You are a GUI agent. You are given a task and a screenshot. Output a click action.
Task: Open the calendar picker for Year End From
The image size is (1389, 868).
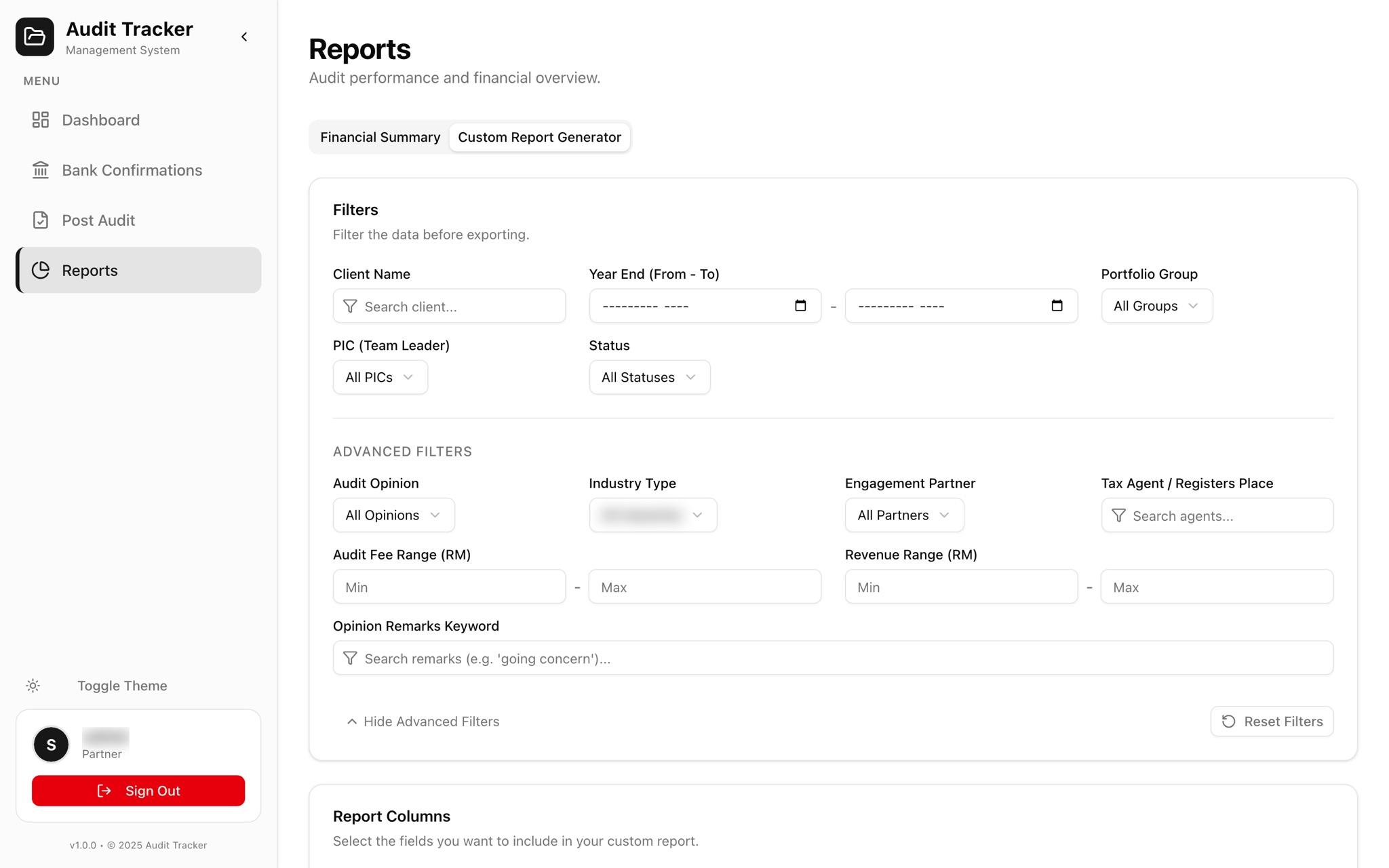click(800, 306)
